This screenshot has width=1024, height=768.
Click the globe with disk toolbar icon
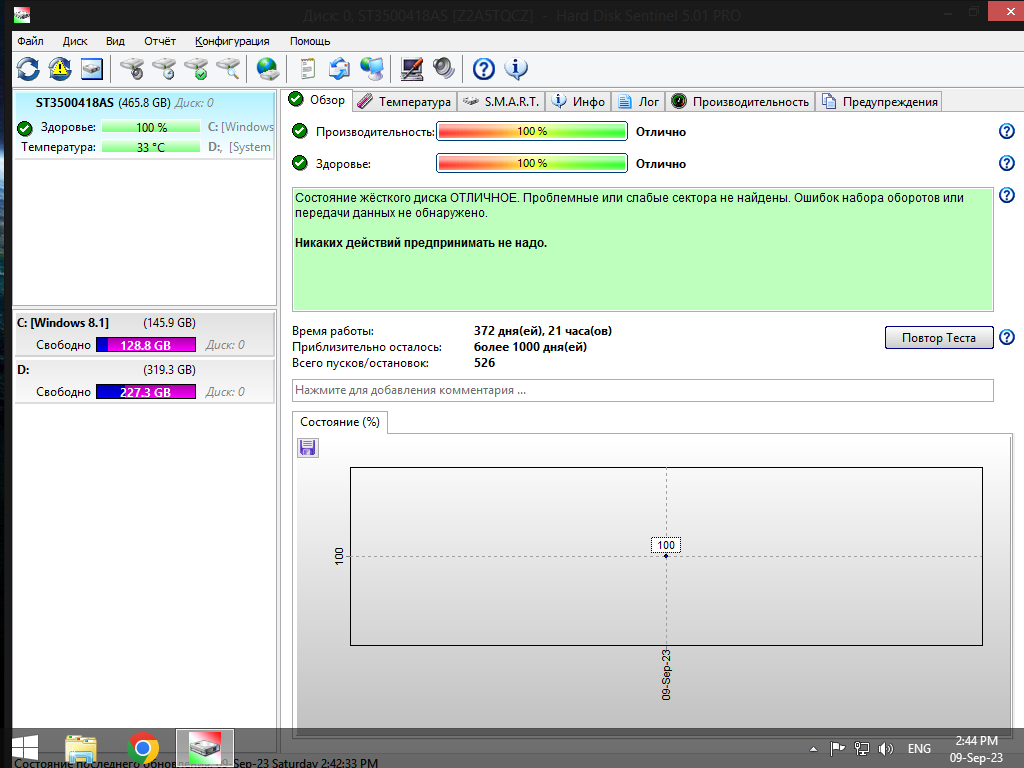point(267,69)
